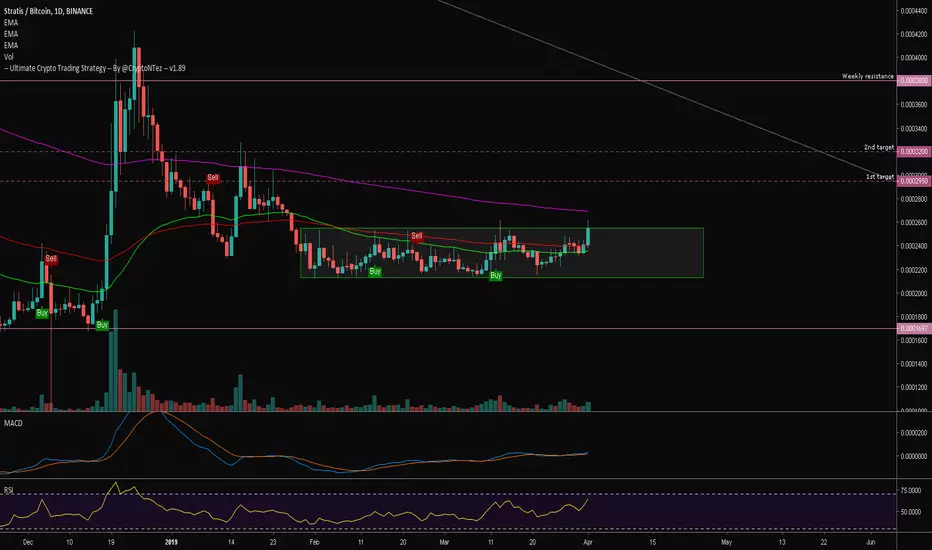Select the 2nd target line label
932x550 pixels.
coord(879,147)
